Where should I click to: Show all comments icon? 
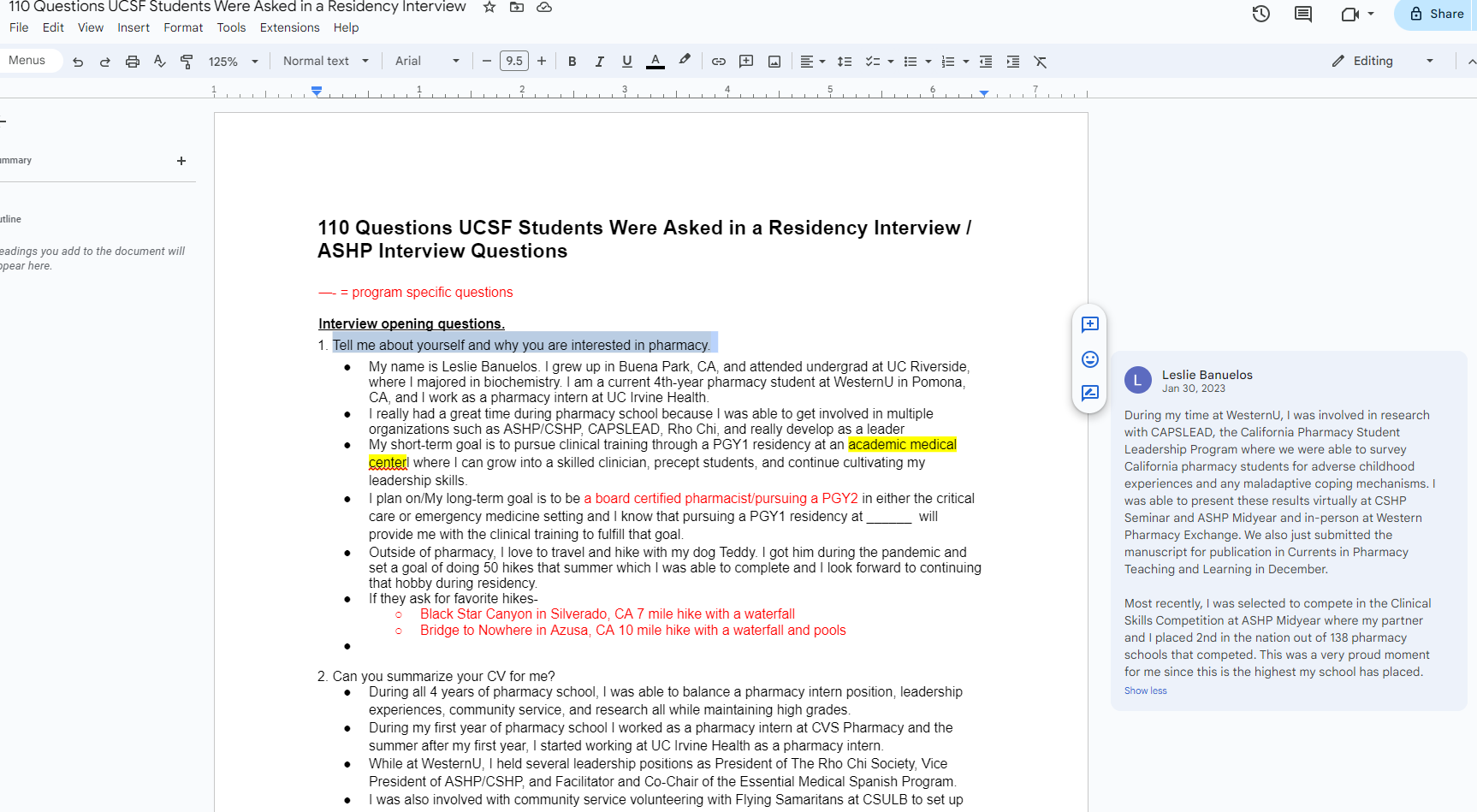[x=1303, y=14]
